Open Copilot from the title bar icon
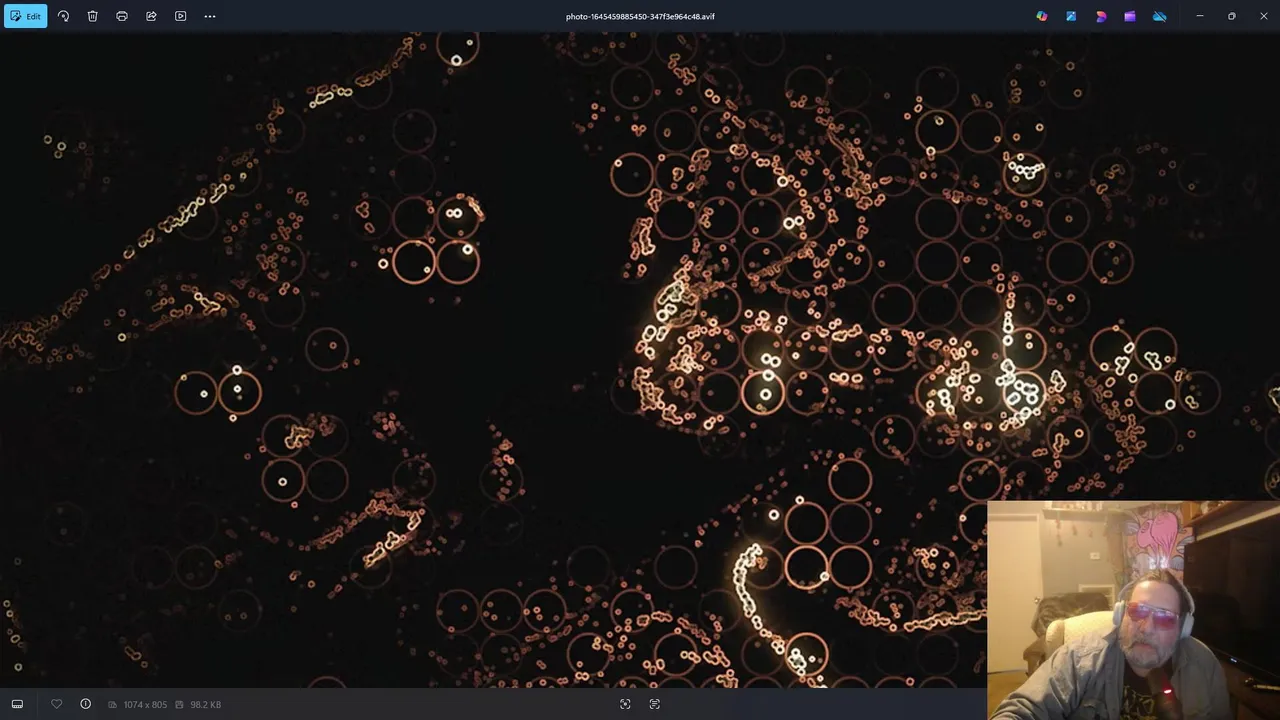The width and height of the screenshot is (1280, 720). (x=1042, y=16)
